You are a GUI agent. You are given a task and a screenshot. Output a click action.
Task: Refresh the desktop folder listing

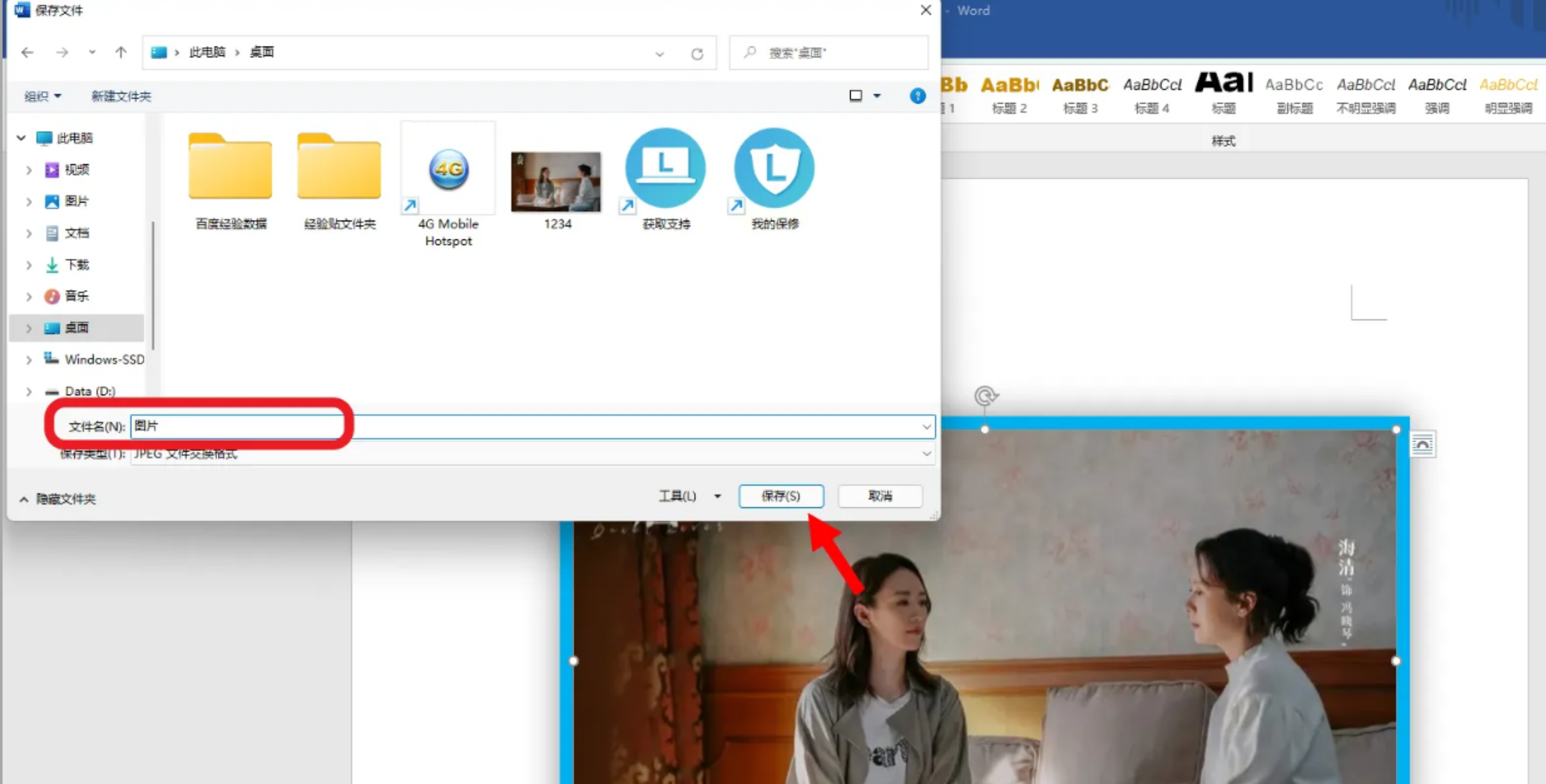click(697, 53)
